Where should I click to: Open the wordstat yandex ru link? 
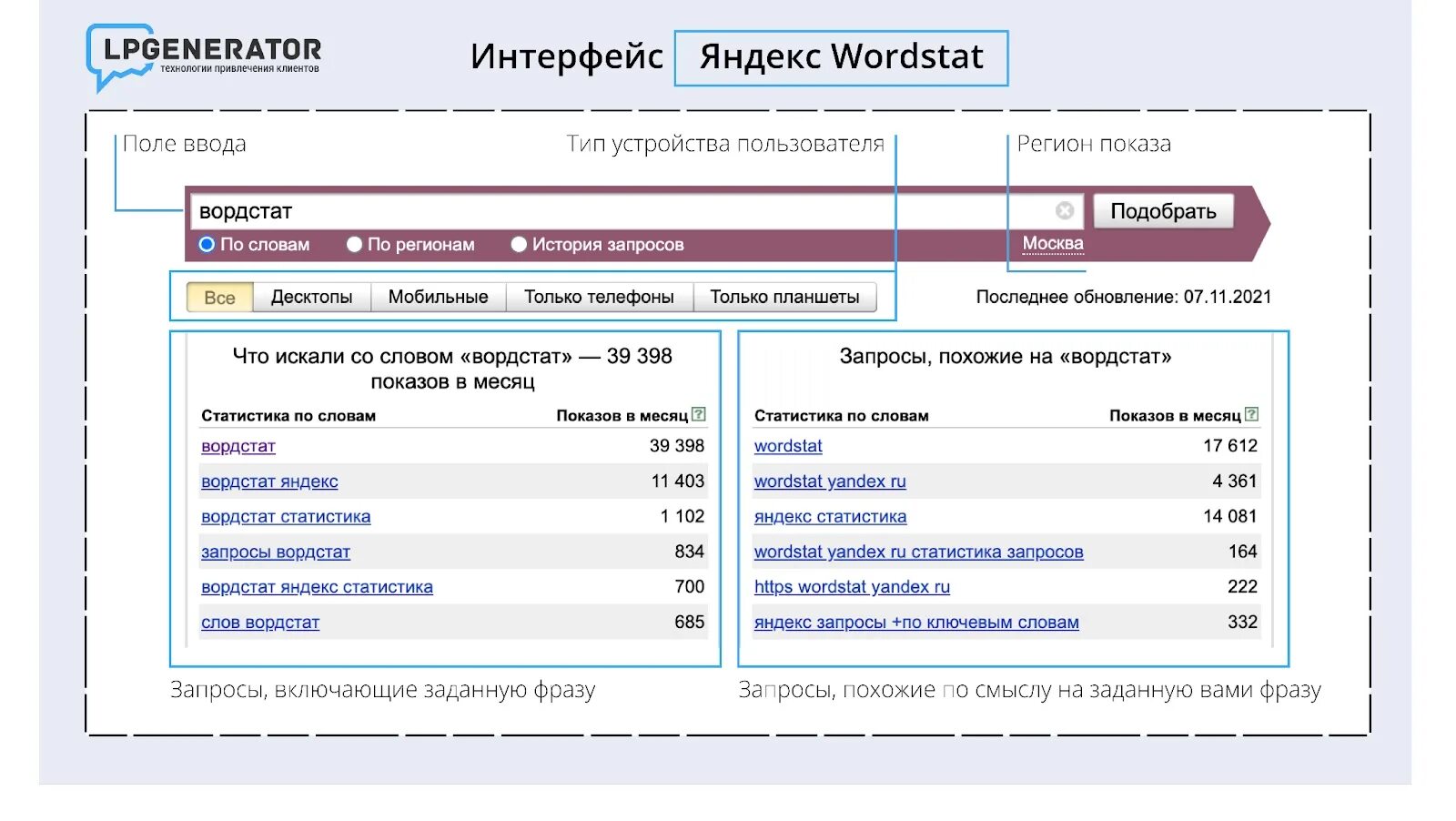pos(830,481)
